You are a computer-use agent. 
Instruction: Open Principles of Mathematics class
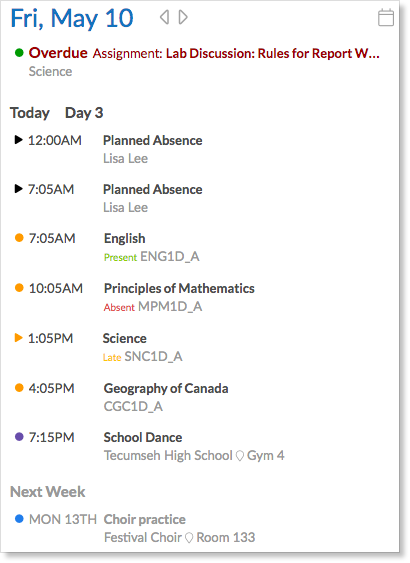(179, 288)
